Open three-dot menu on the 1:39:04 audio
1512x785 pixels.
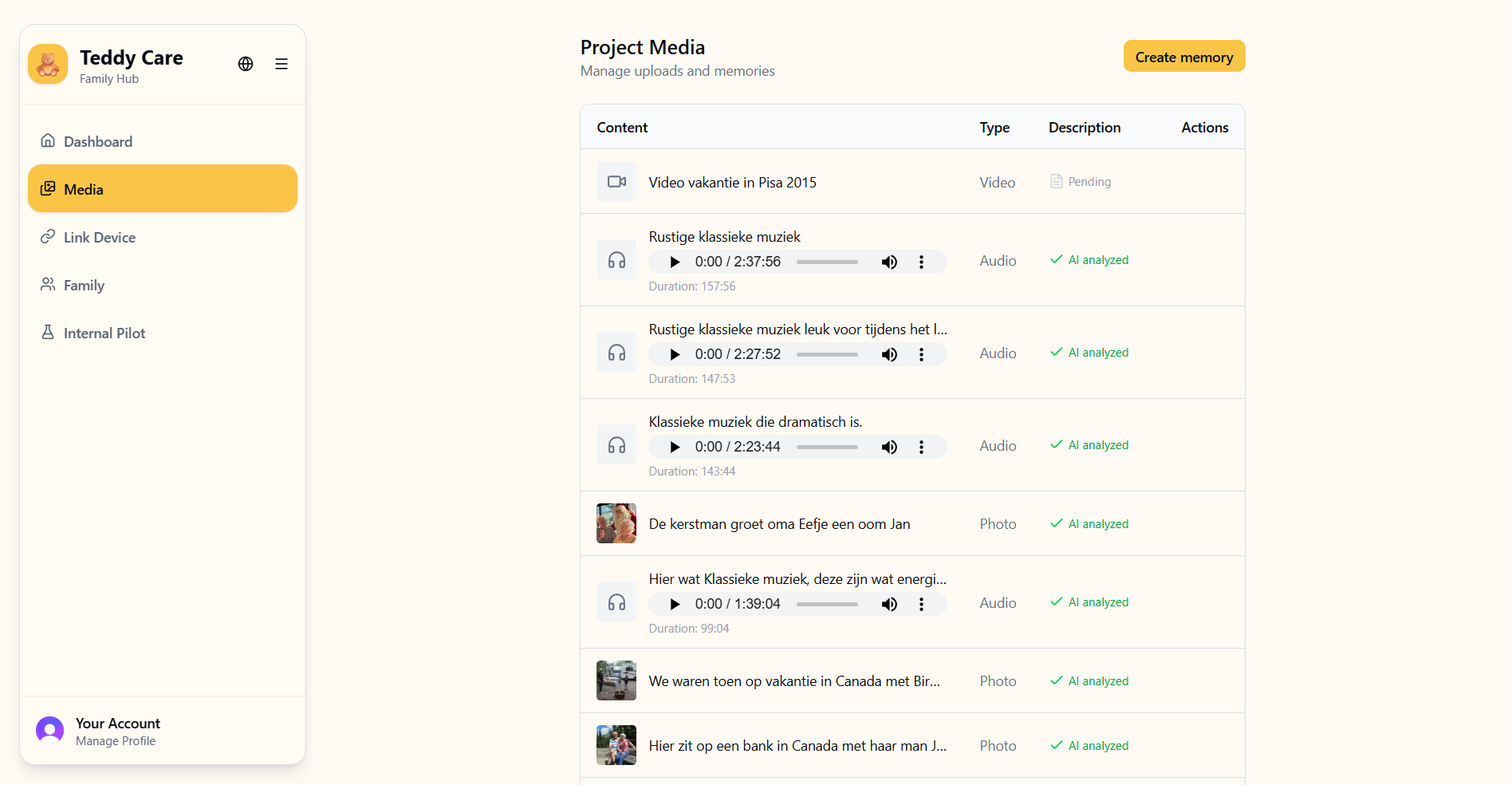pos(921,604)
